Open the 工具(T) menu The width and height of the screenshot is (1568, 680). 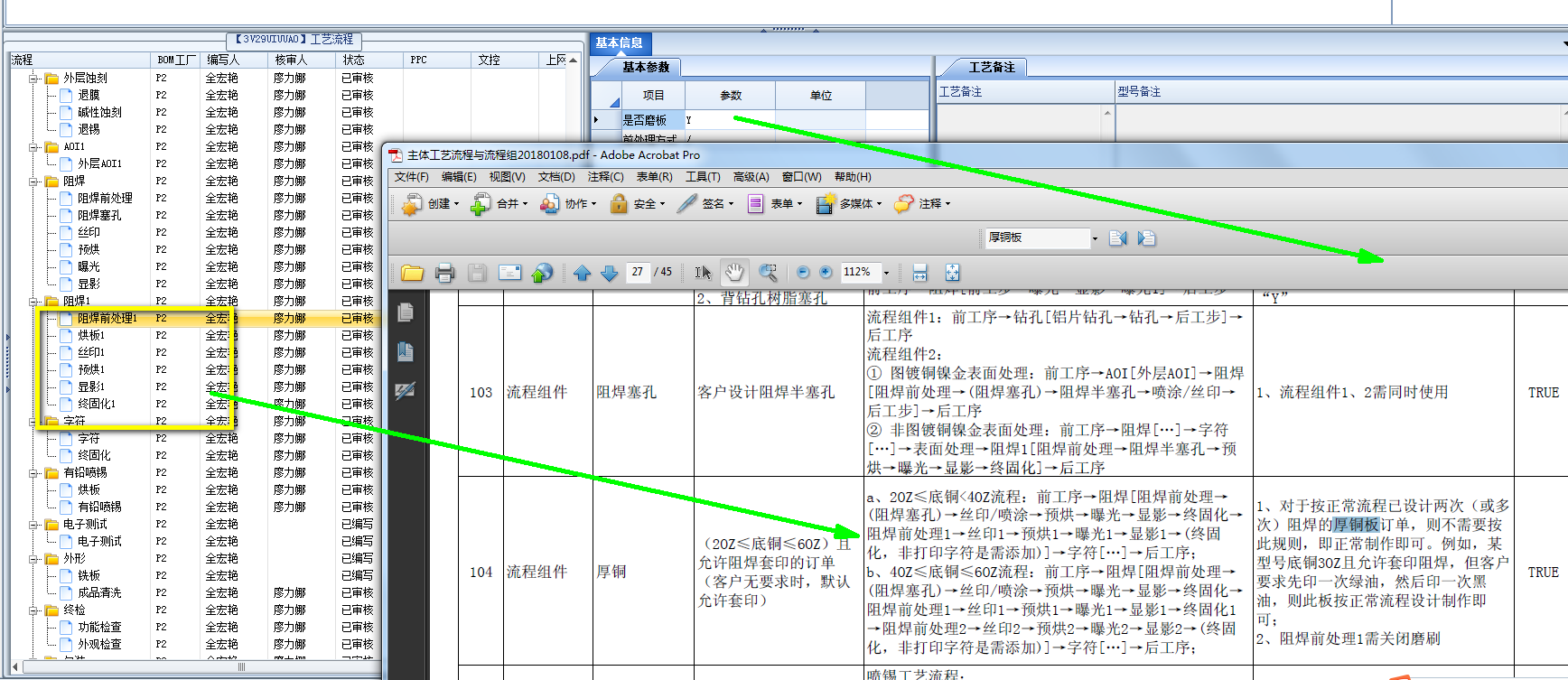(x=703, y=177)
